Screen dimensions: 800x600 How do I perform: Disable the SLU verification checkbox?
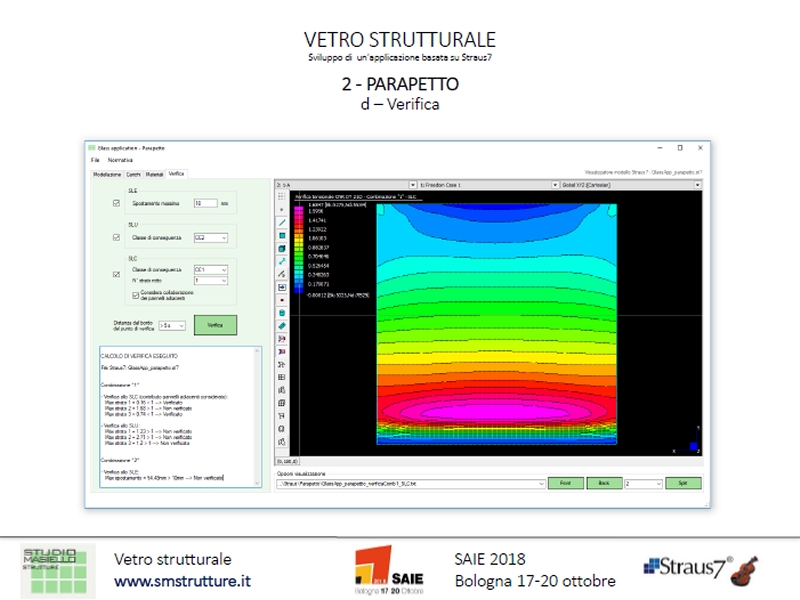116,237
